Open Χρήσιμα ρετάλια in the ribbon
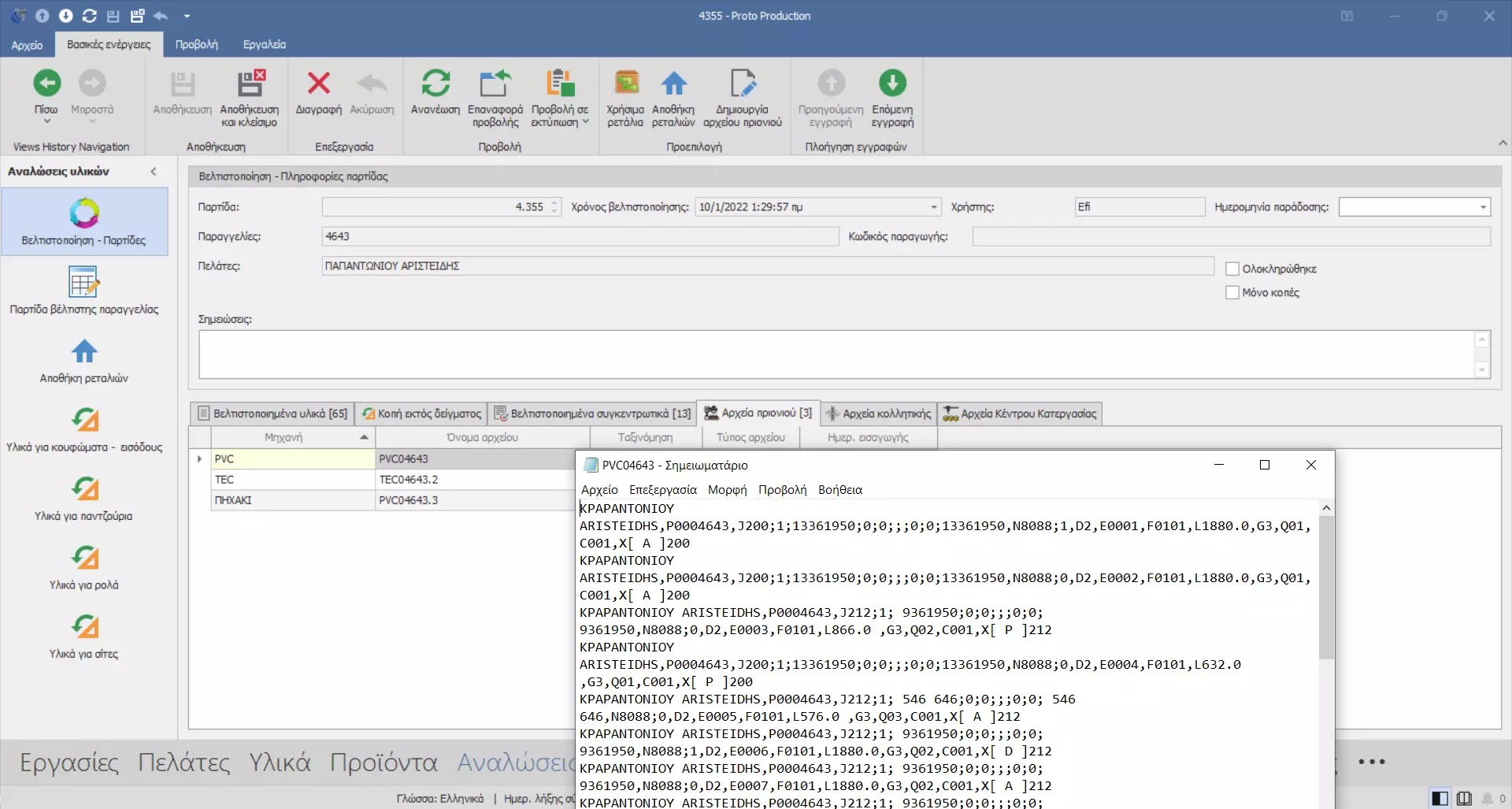 pyautogui.click(x=625, y=83)
